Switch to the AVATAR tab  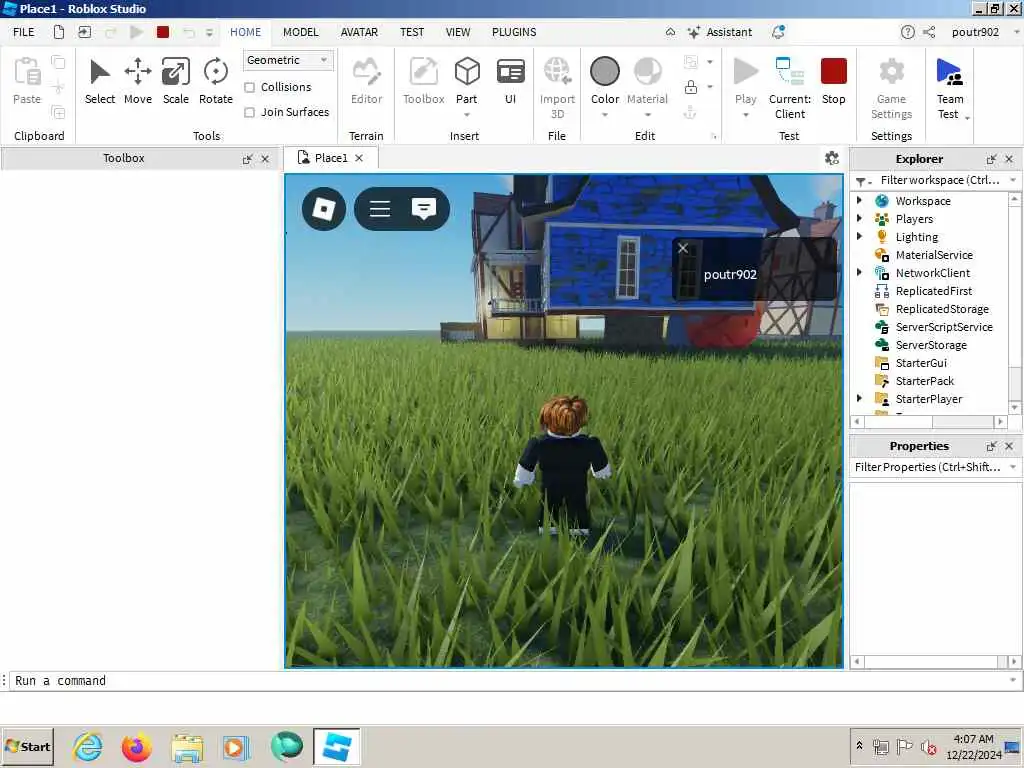(359, 32)
